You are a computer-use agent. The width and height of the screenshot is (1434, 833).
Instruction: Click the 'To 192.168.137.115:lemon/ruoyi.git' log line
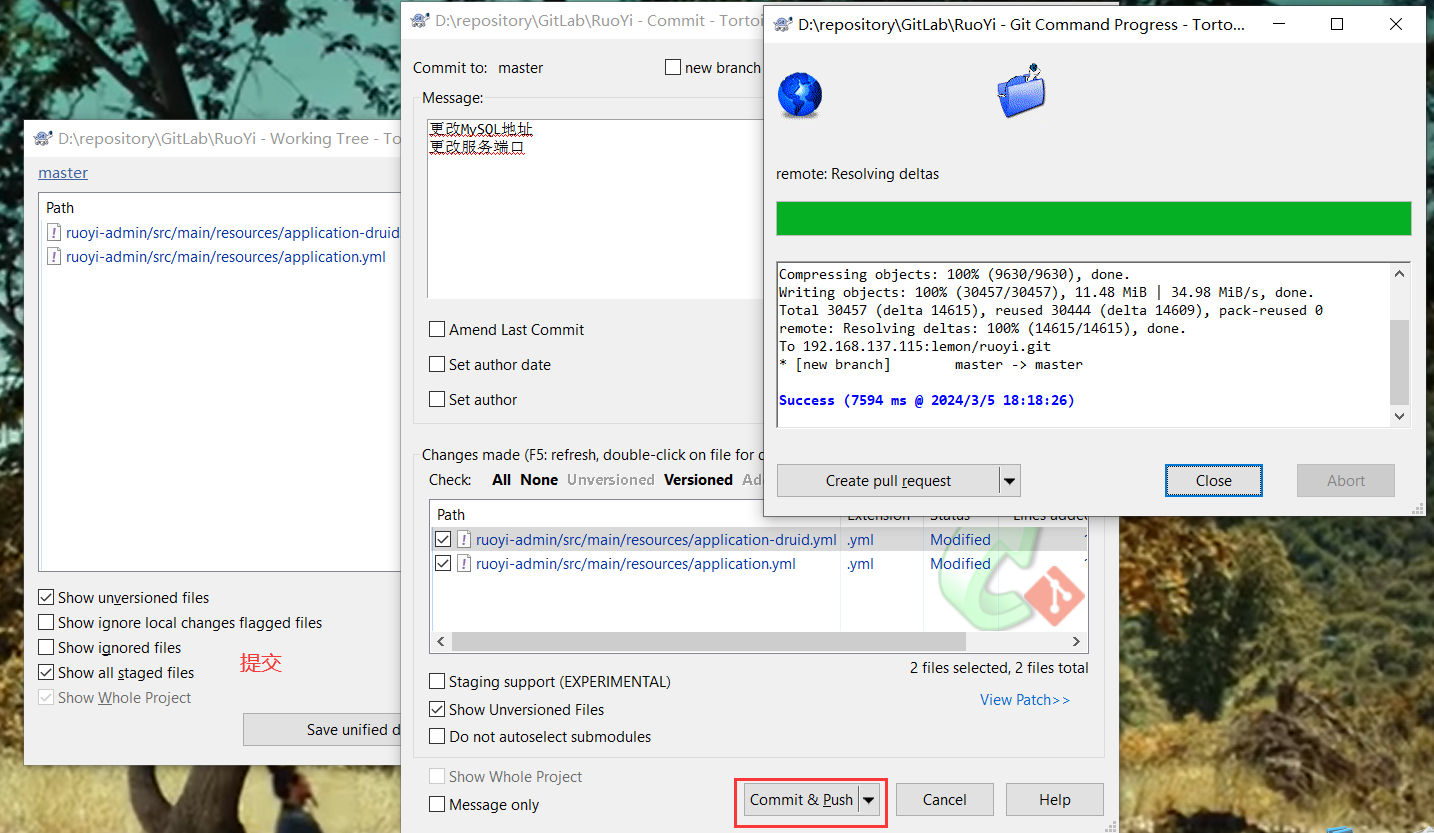915,347
